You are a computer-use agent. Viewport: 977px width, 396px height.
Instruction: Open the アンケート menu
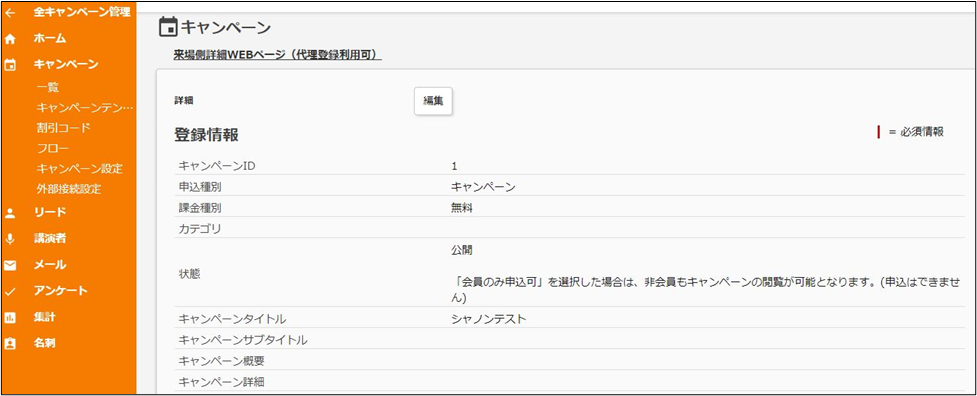tap(60, 291)
